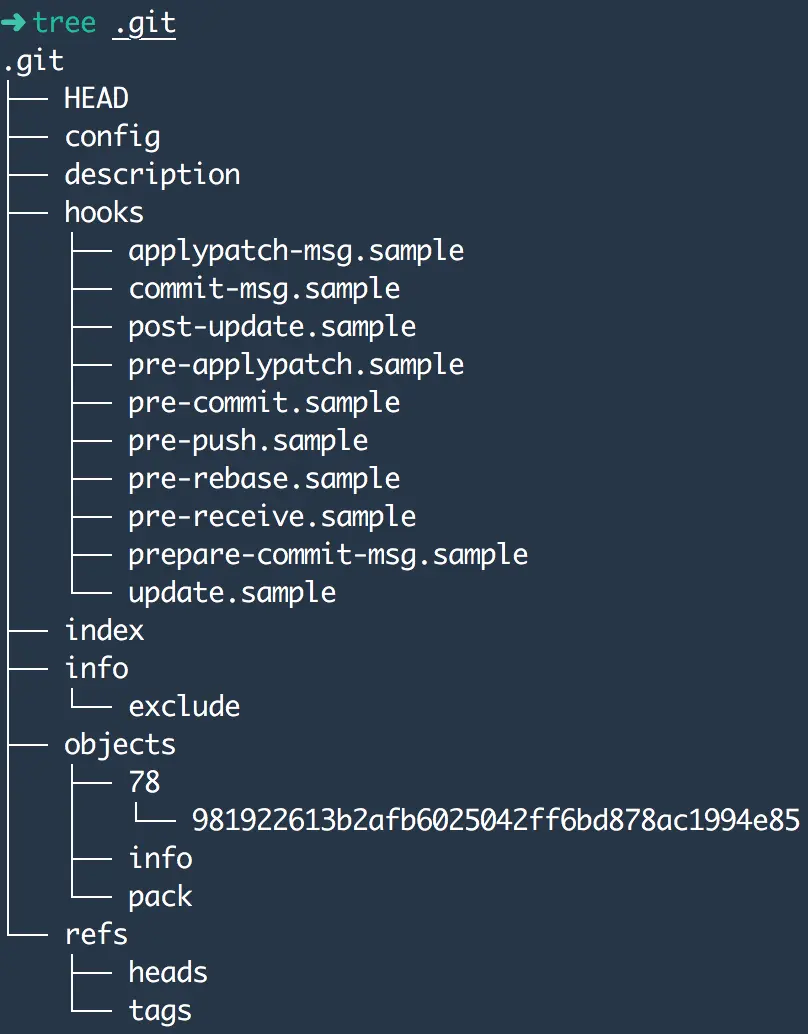This screenshot has height=1034, width=808.
Task: Click the update.sample entry
Action: point(232,592)
